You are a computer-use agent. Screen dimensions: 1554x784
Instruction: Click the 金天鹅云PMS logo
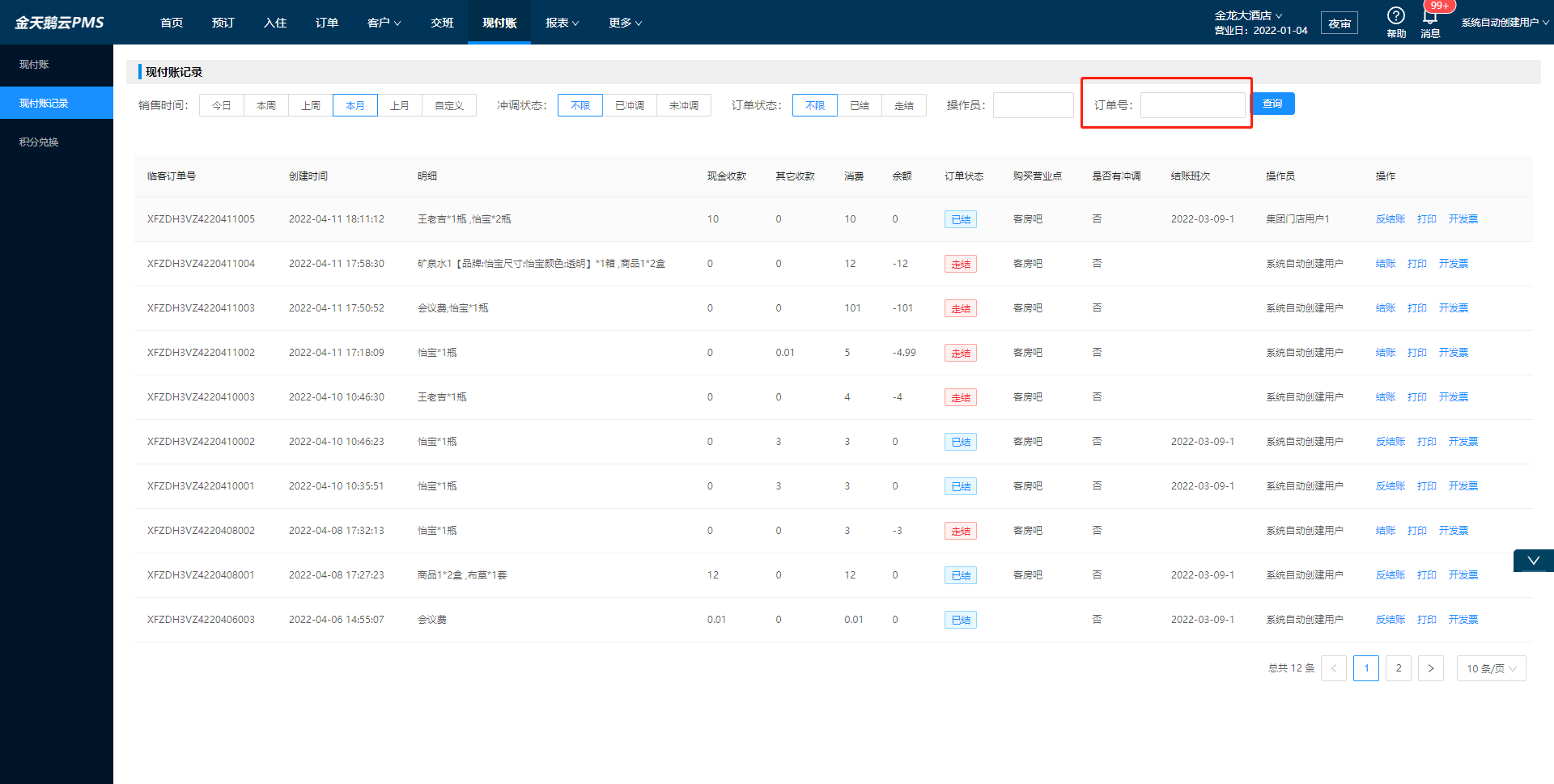click(59, 23)
